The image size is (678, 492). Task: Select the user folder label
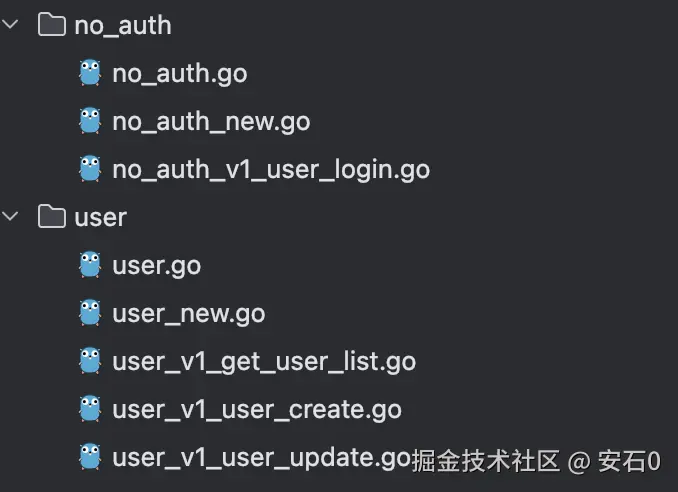pyautogui.click(x=100, y=217)
